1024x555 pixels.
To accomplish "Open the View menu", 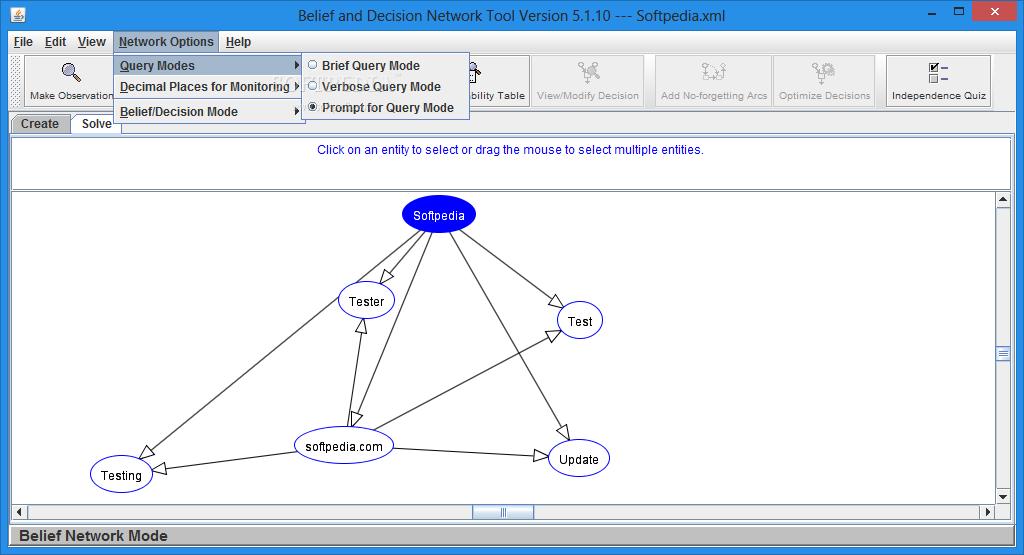I will (91, 42).
